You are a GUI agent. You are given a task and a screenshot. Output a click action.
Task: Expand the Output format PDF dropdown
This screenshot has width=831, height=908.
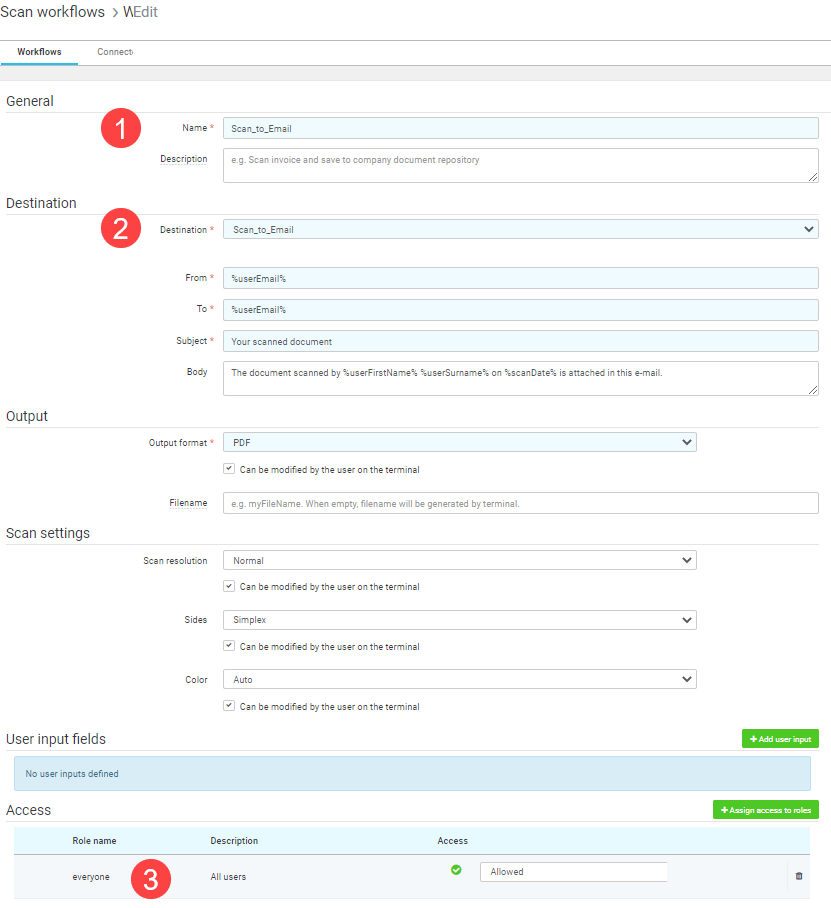(460, 442)
